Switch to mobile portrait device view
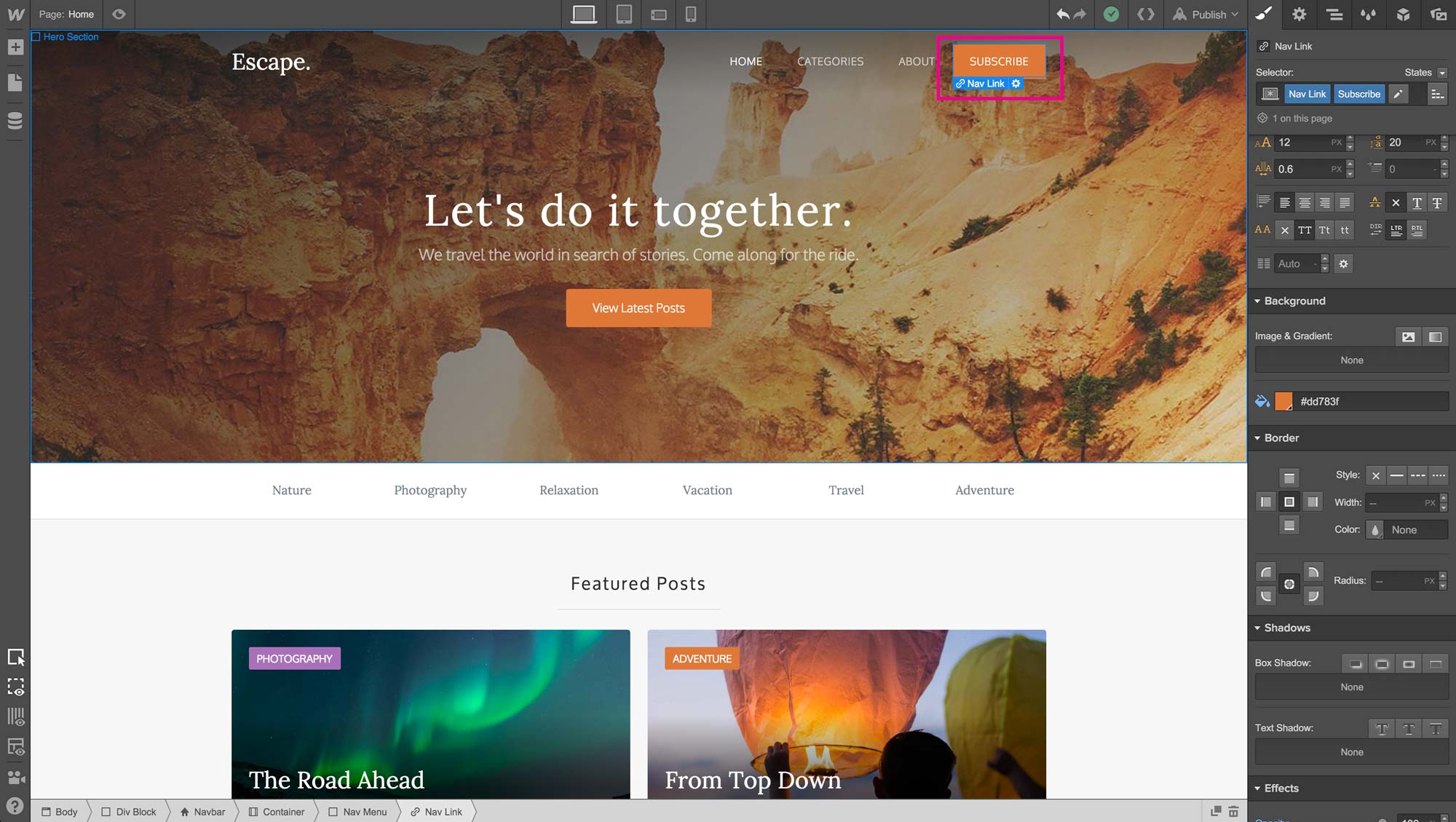Screen dimensions: 1456x822 691,14
